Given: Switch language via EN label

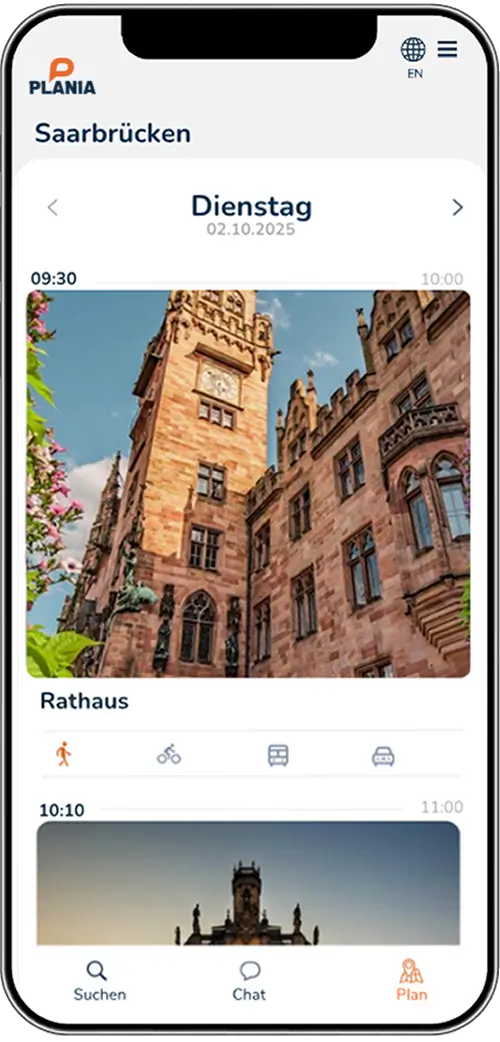Looking at the screenshot, I should (x=415, y=74).
